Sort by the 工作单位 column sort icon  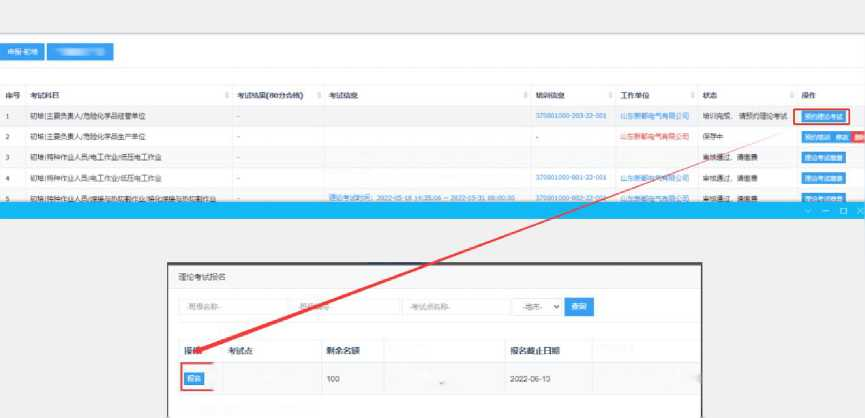tap(691, 95)
